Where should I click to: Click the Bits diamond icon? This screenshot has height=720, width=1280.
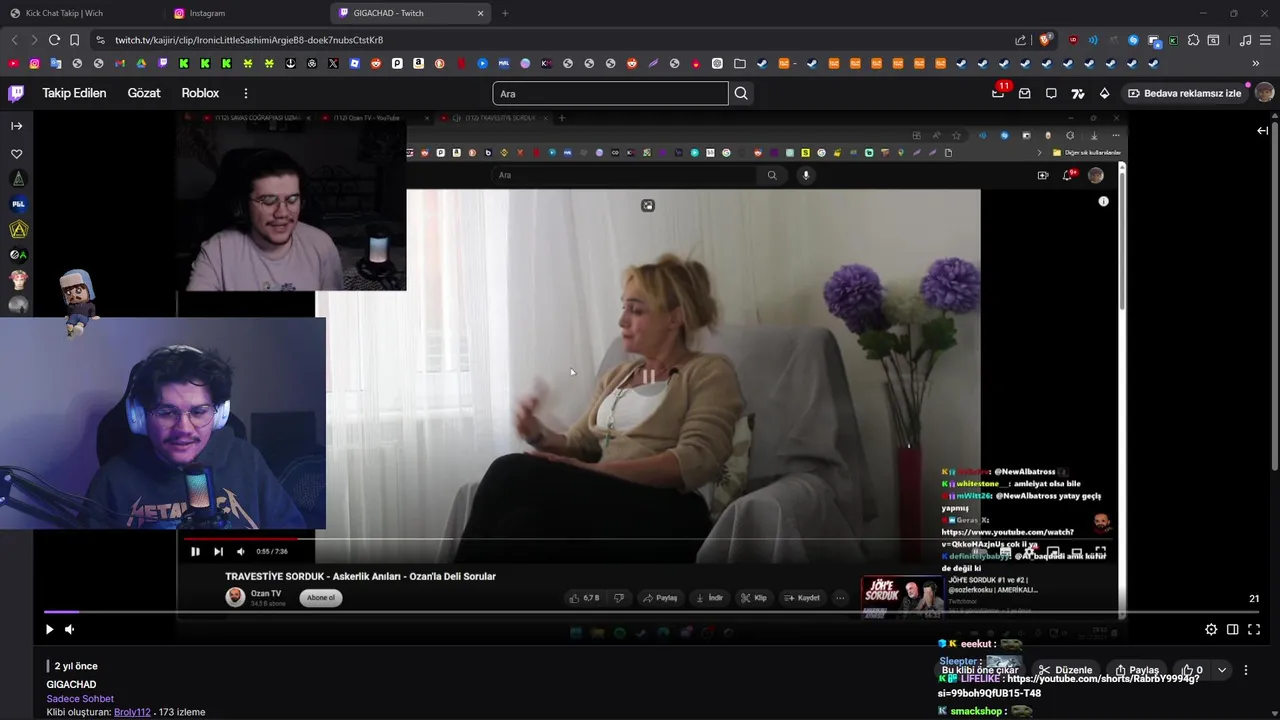tap(1104, 93)
